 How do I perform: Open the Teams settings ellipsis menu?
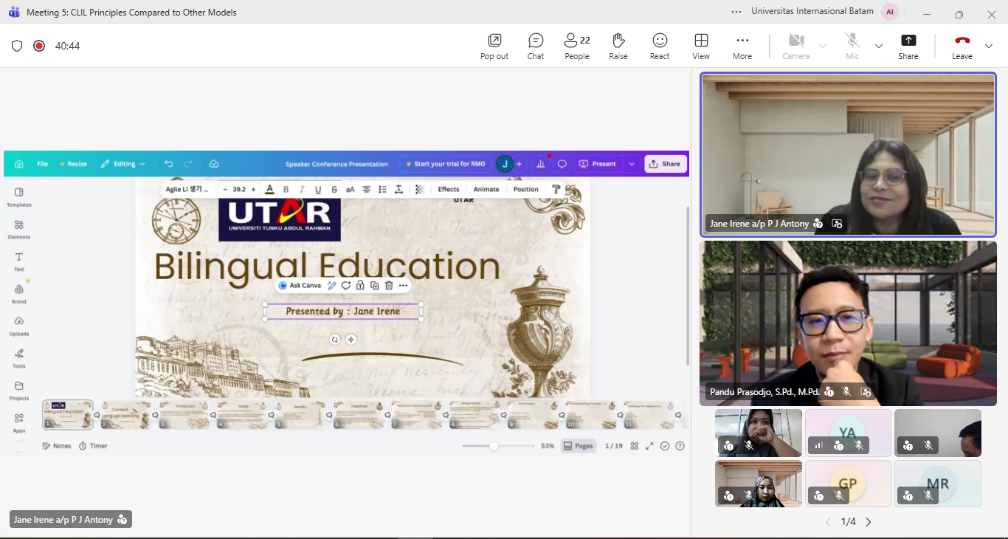coord(737,12)
